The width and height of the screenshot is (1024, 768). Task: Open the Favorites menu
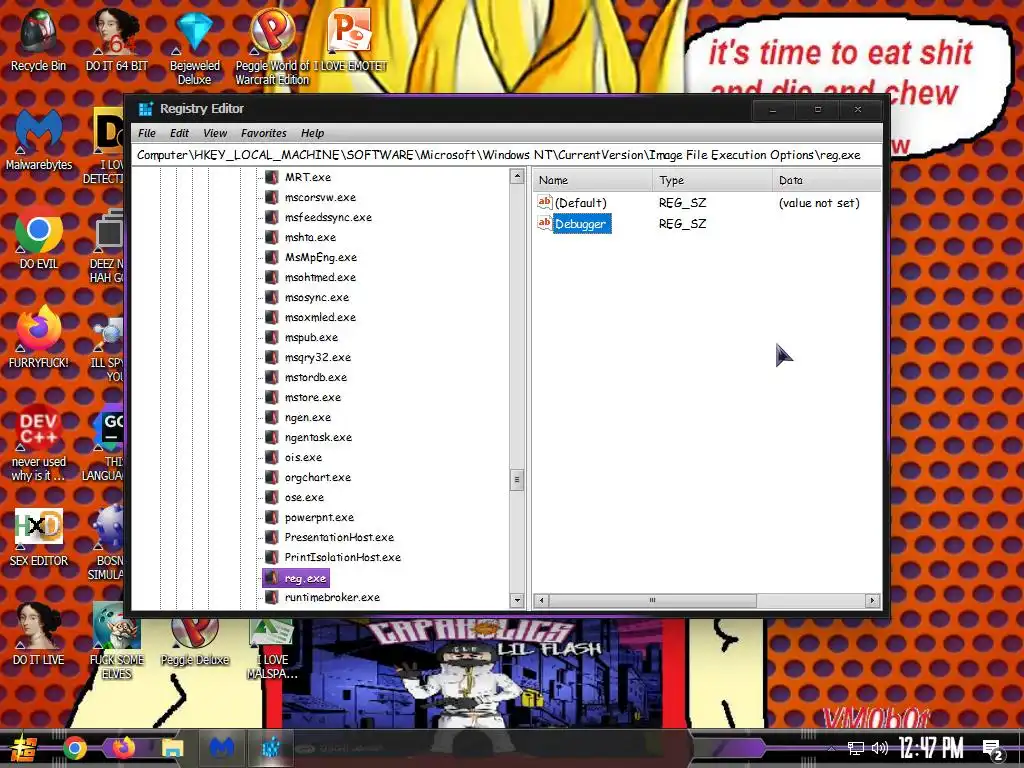pyautogui.click(x=263, y=133)
